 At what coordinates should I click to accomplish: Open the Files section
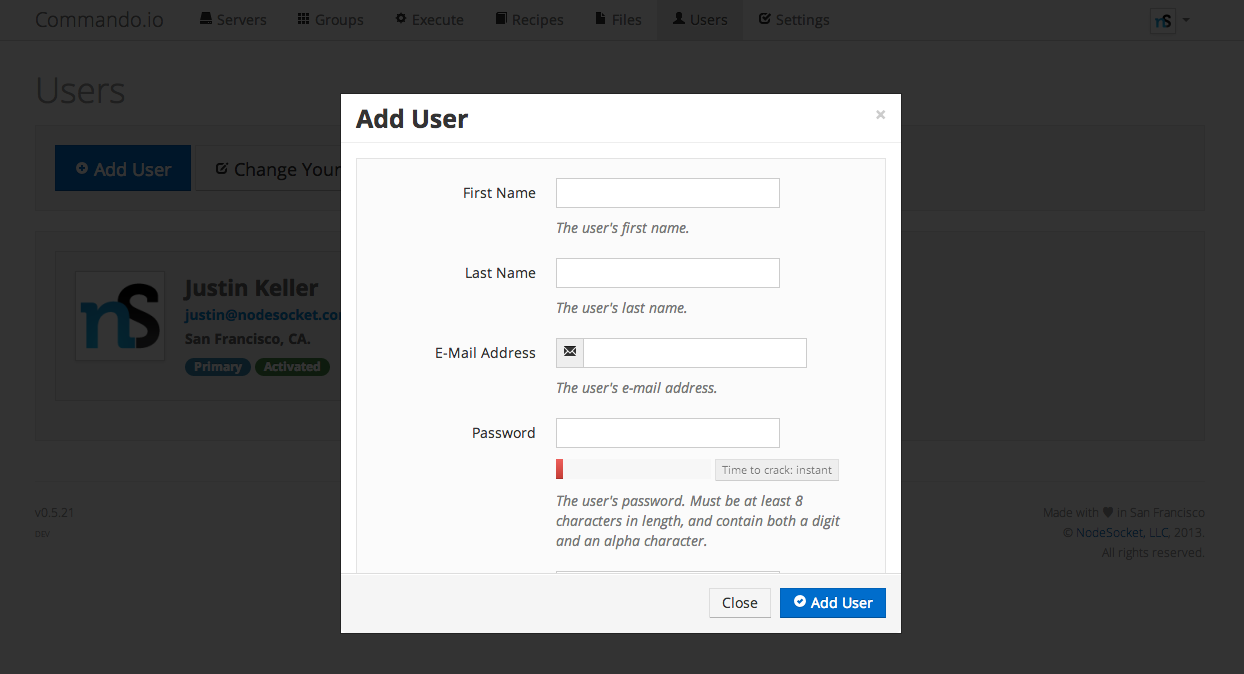[618, 20]
